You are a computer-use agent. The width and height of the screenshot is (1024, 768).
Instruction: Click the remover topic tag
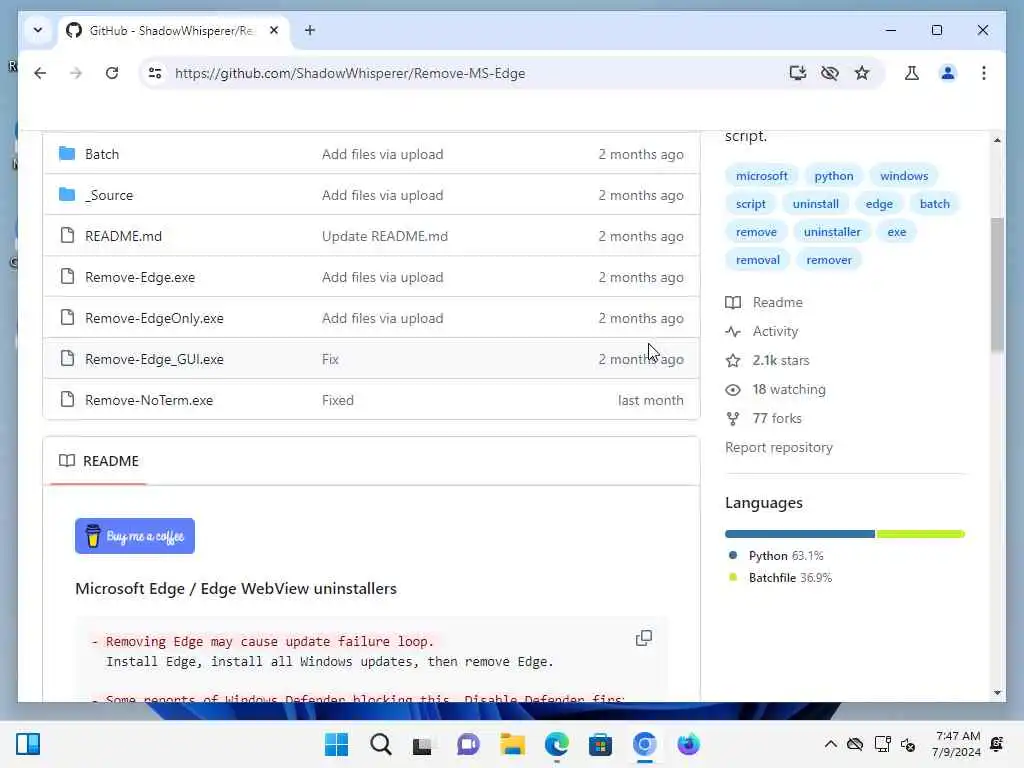click(829, 260)
